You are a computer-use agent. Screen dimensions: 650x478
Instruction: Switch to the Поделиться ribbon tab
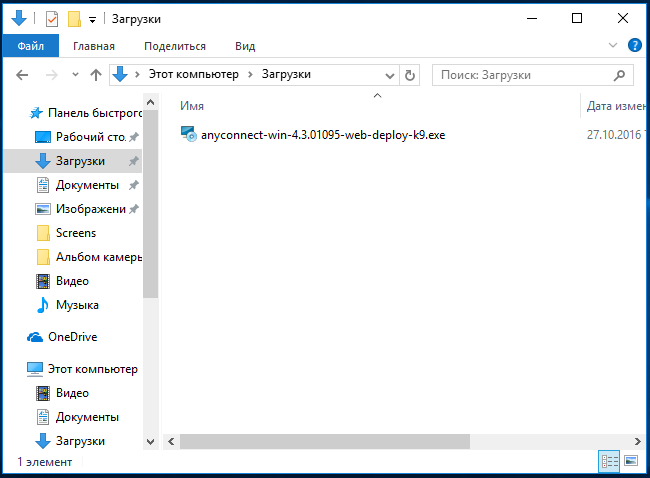[x=175, y=46]
